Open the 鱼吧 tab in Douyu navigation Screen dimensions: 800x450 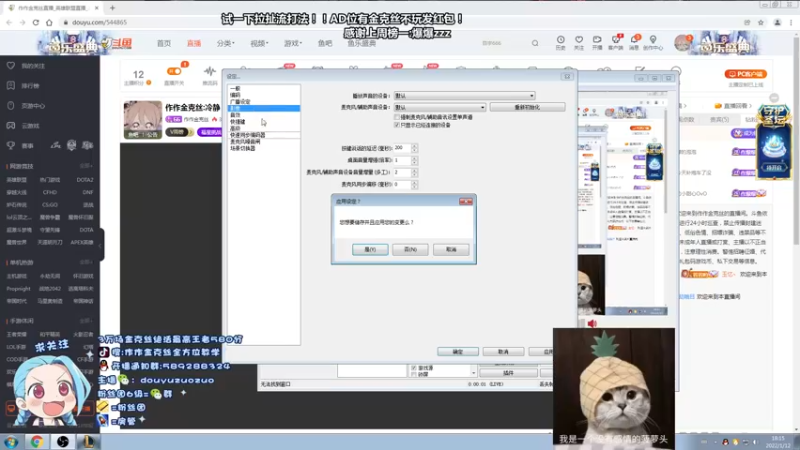325,43
